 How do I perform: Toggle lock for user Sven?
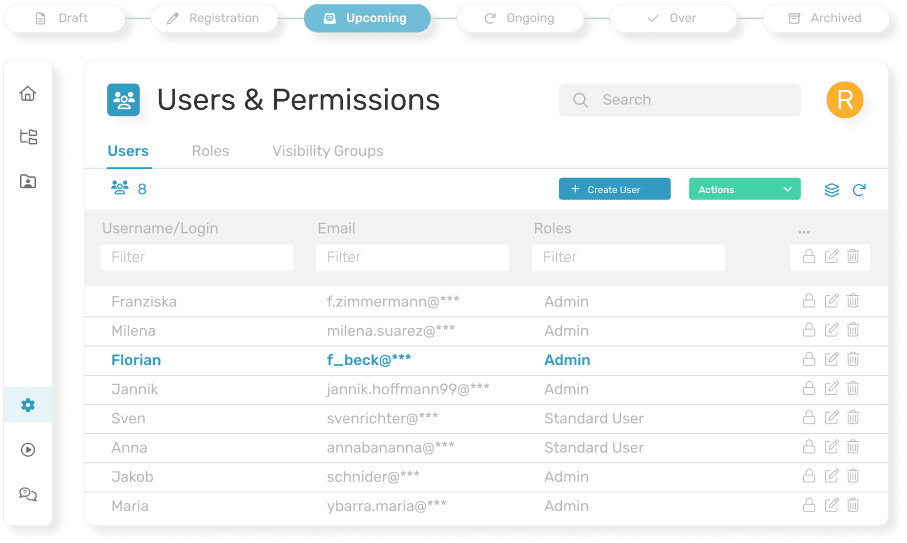tap(809, 418)
